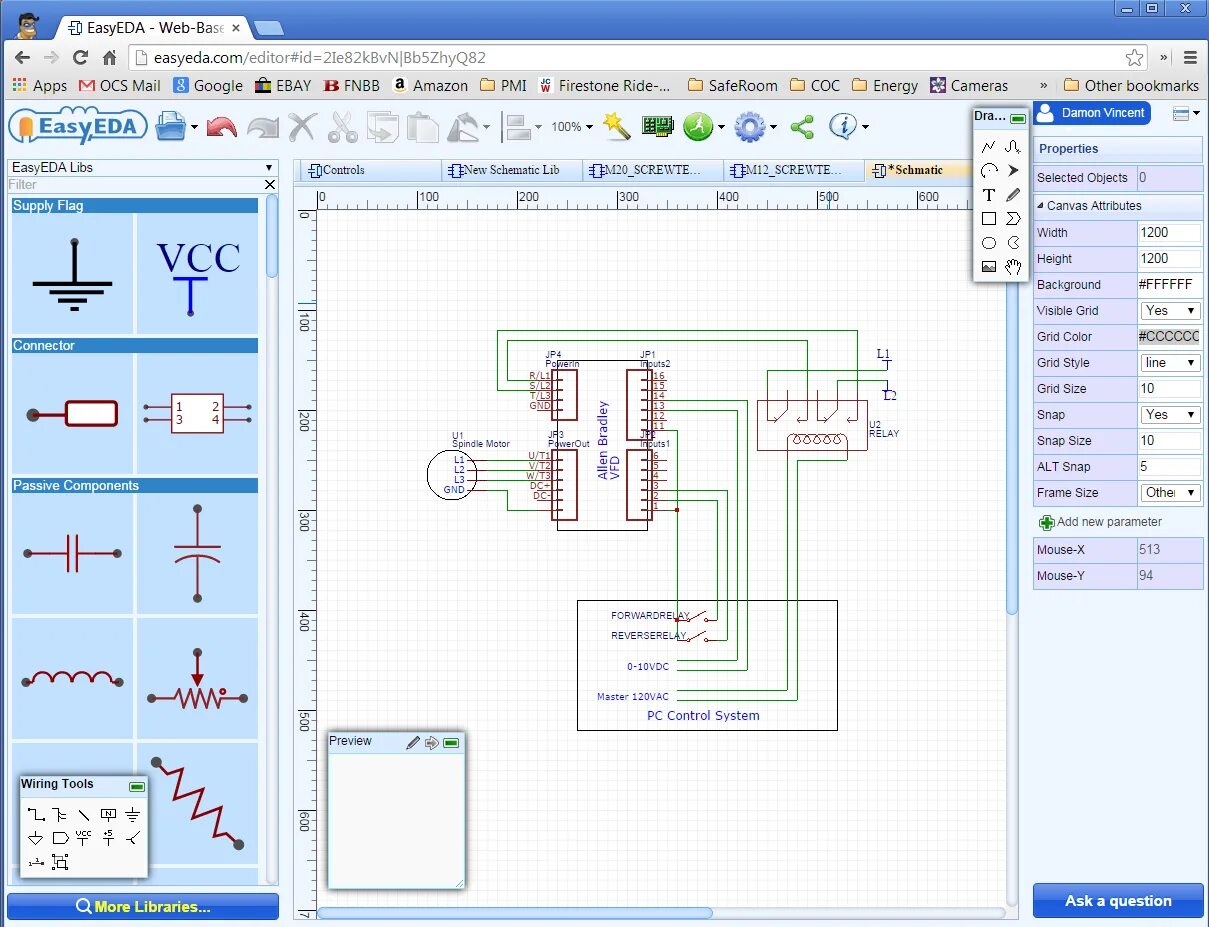Select the Image insert drawing tool

point(989,267)
